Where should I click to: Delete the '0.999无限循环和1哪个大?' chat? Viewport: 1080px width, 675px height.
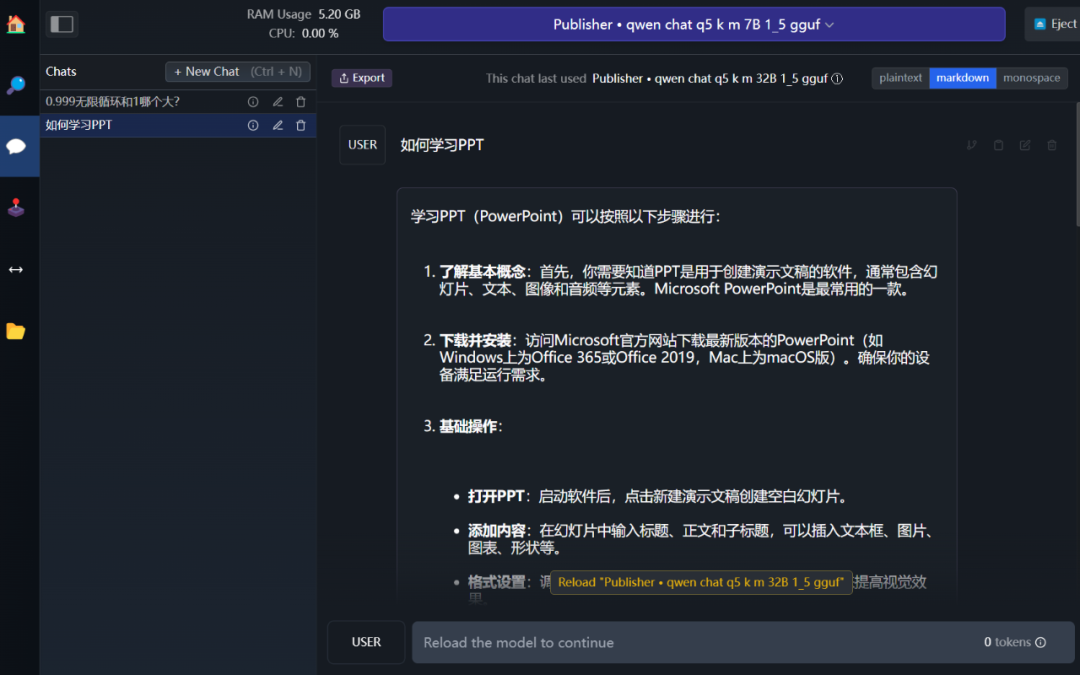click(x=301, y=102)
